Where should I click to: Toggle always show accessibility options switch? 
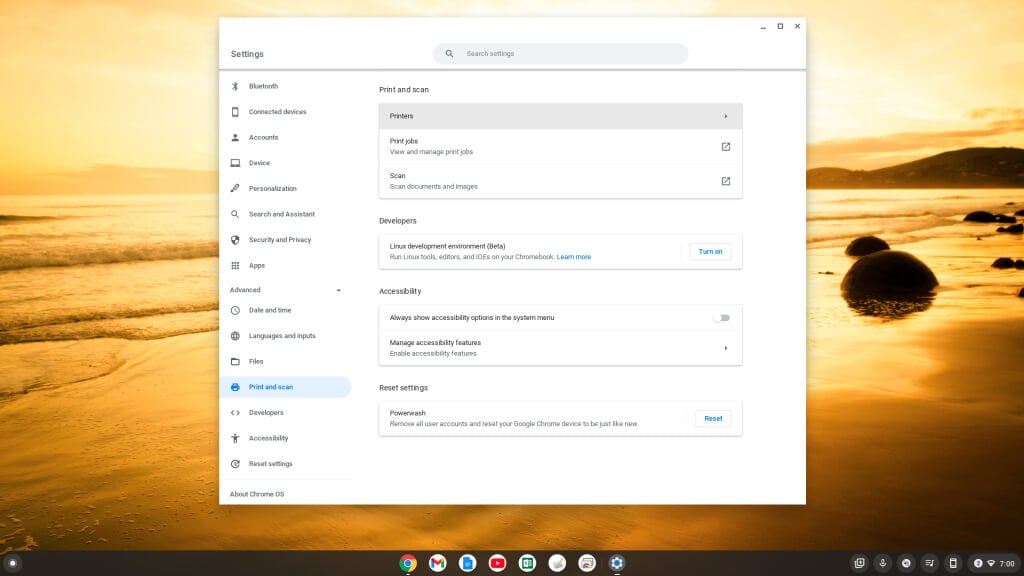point(721,318)
